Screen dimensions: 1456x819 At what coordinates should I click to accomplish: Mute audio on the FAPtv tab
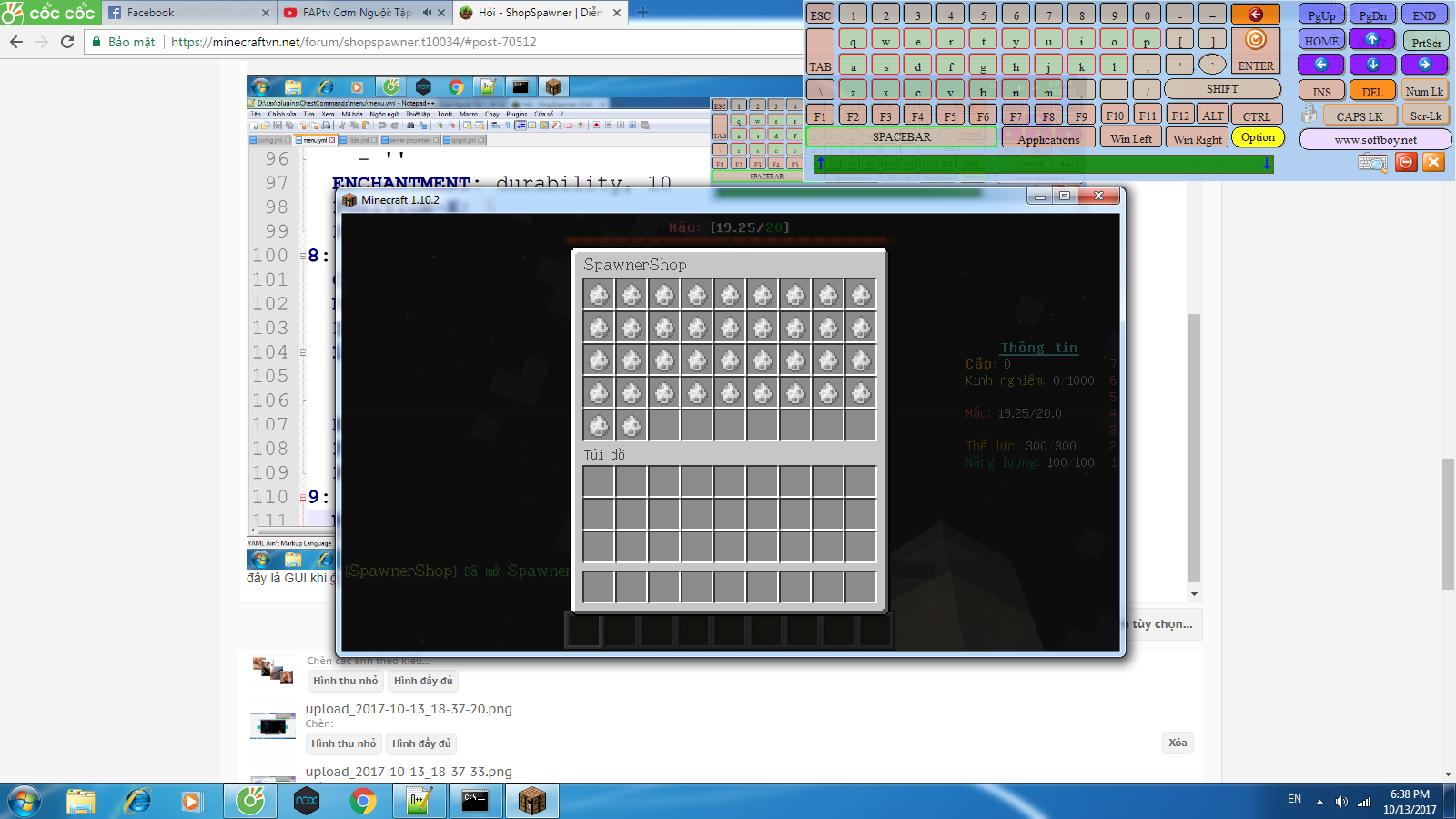pyautogui.click(x=427, y=13)
